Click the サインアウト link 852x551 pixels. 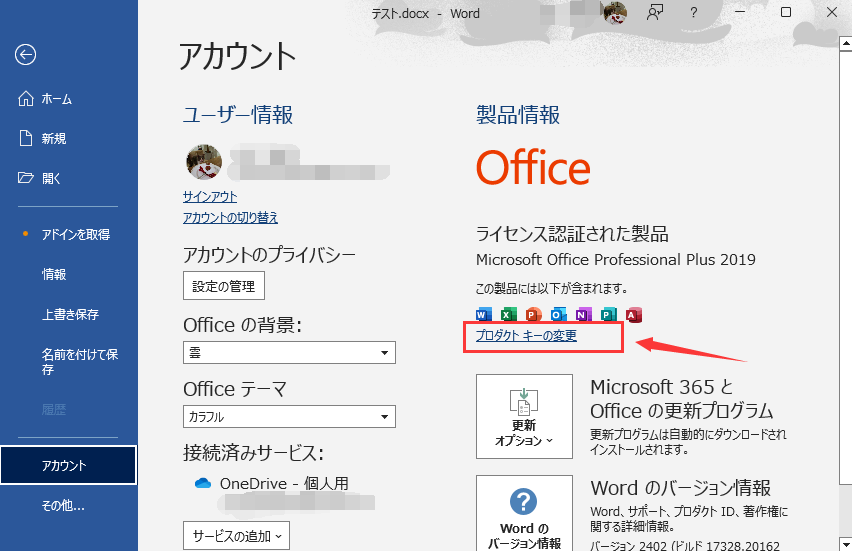[210, 197]
